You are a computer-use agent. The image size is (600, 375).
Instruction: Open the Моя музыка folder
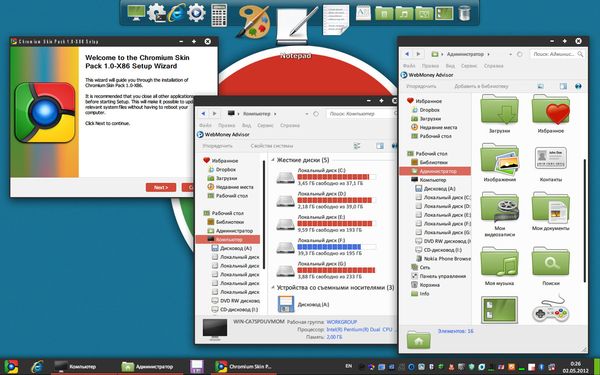(x=499, y=266)
